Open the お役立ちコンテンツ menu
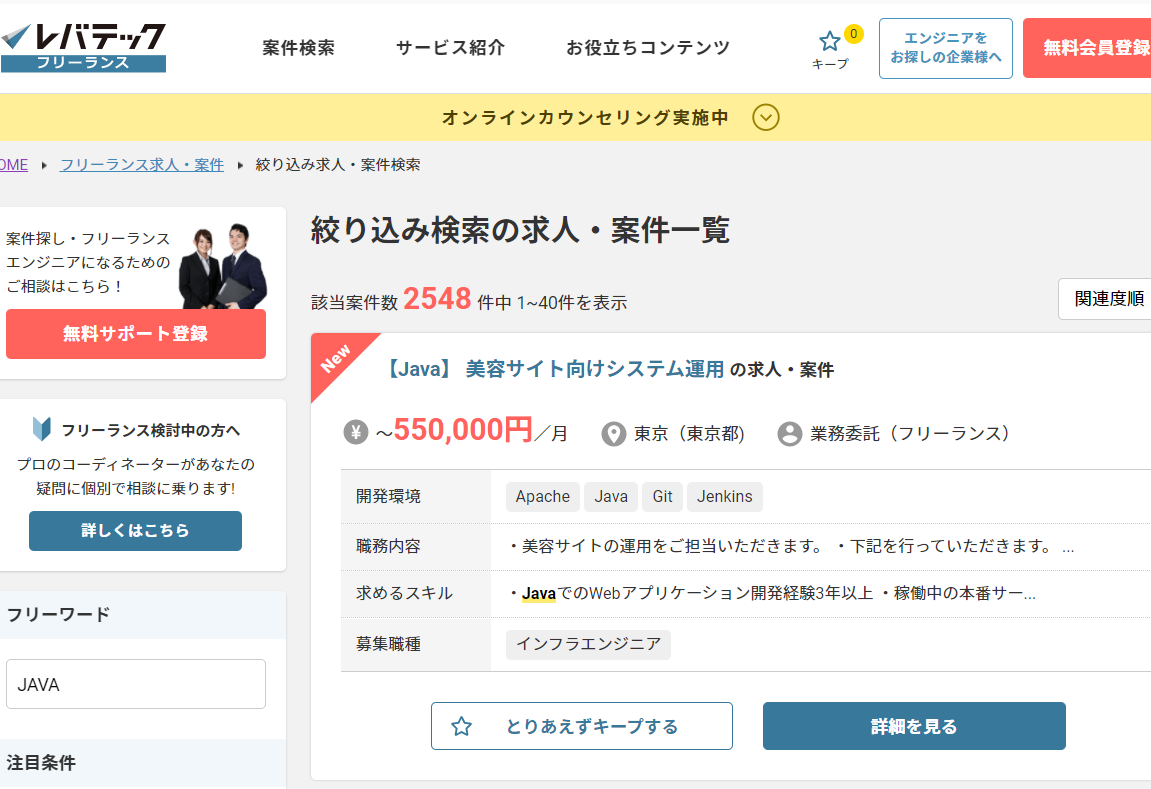Screen dimensions: 1151x789 pos(647,48)
